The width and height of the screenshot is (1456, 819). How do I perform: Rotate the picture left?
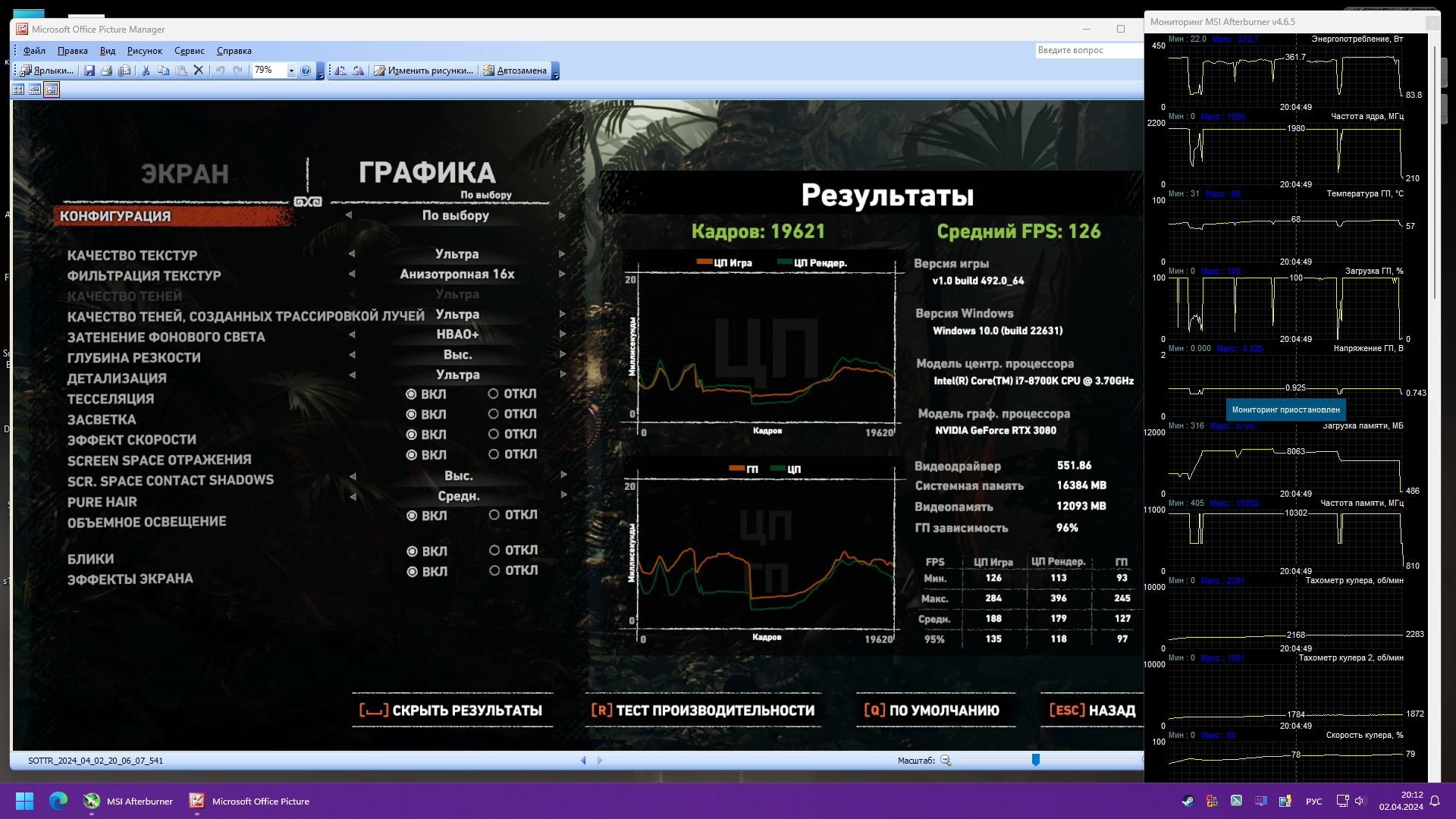[x=340, y=71]
